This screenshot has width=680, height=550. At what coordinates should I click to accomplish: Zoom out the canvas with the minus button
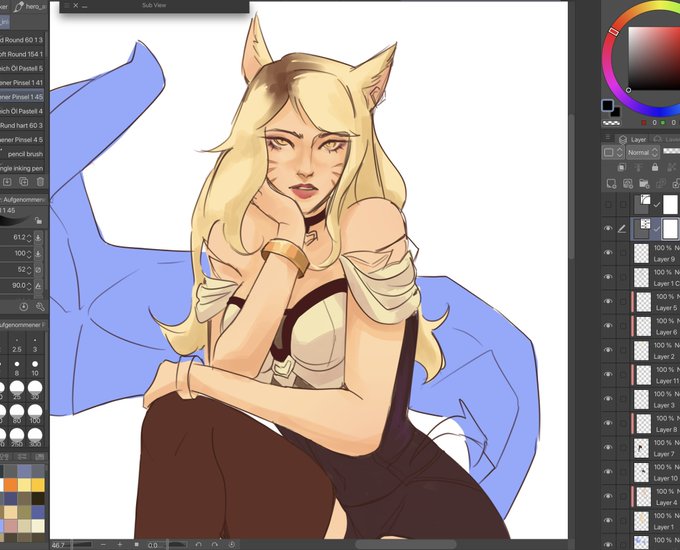[x=103, y=544]
